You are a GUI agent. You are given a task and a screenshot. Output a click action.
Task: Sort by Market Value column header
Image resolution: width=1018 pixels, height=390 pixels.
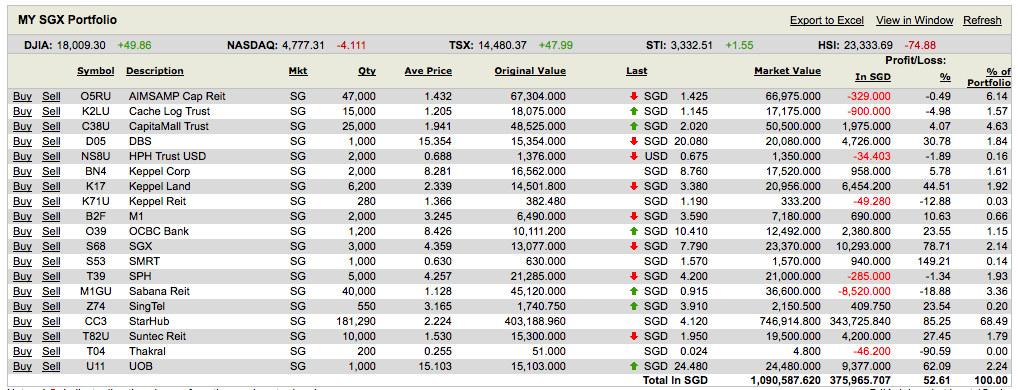tap(787, 71)
